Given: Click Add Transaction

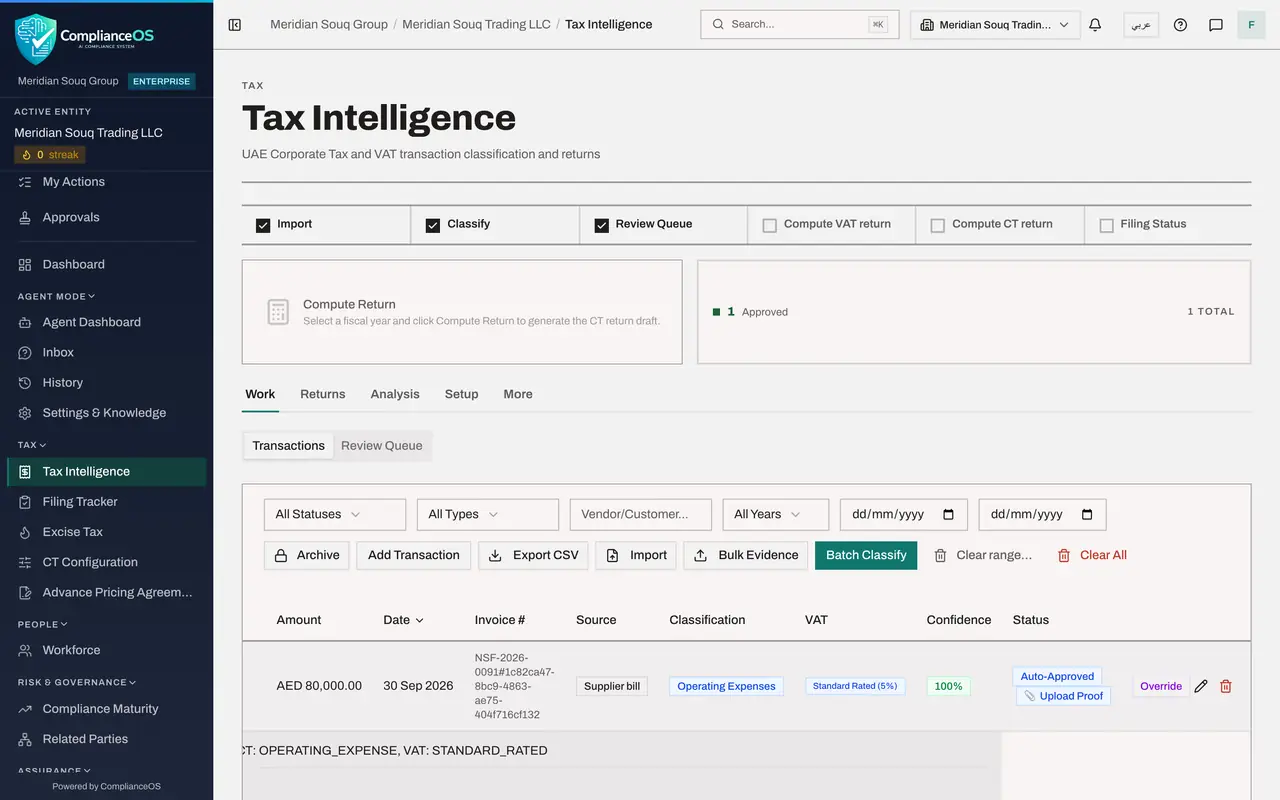Looking at the screenshot, I should [414, 555].
